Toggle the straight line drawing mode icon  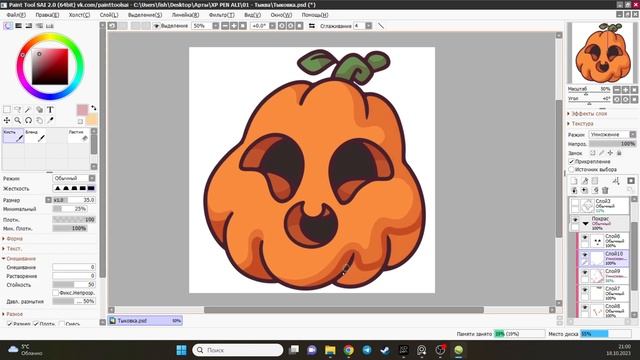381,26
